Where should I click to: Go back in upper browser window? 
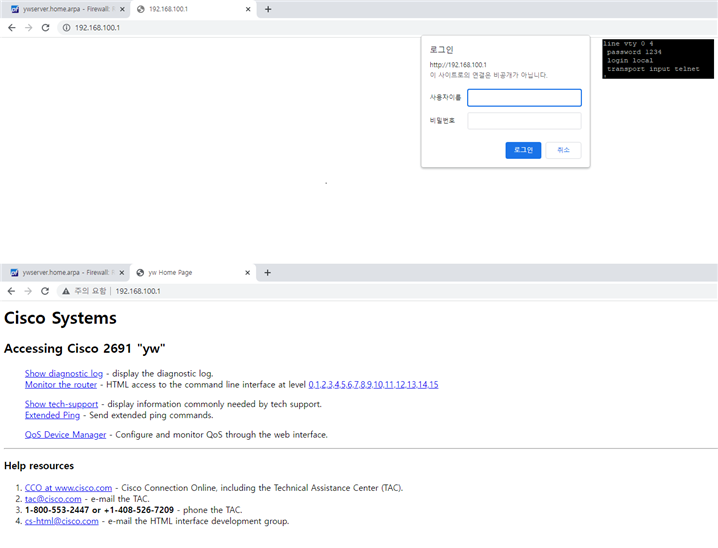[x=12, y=27]
